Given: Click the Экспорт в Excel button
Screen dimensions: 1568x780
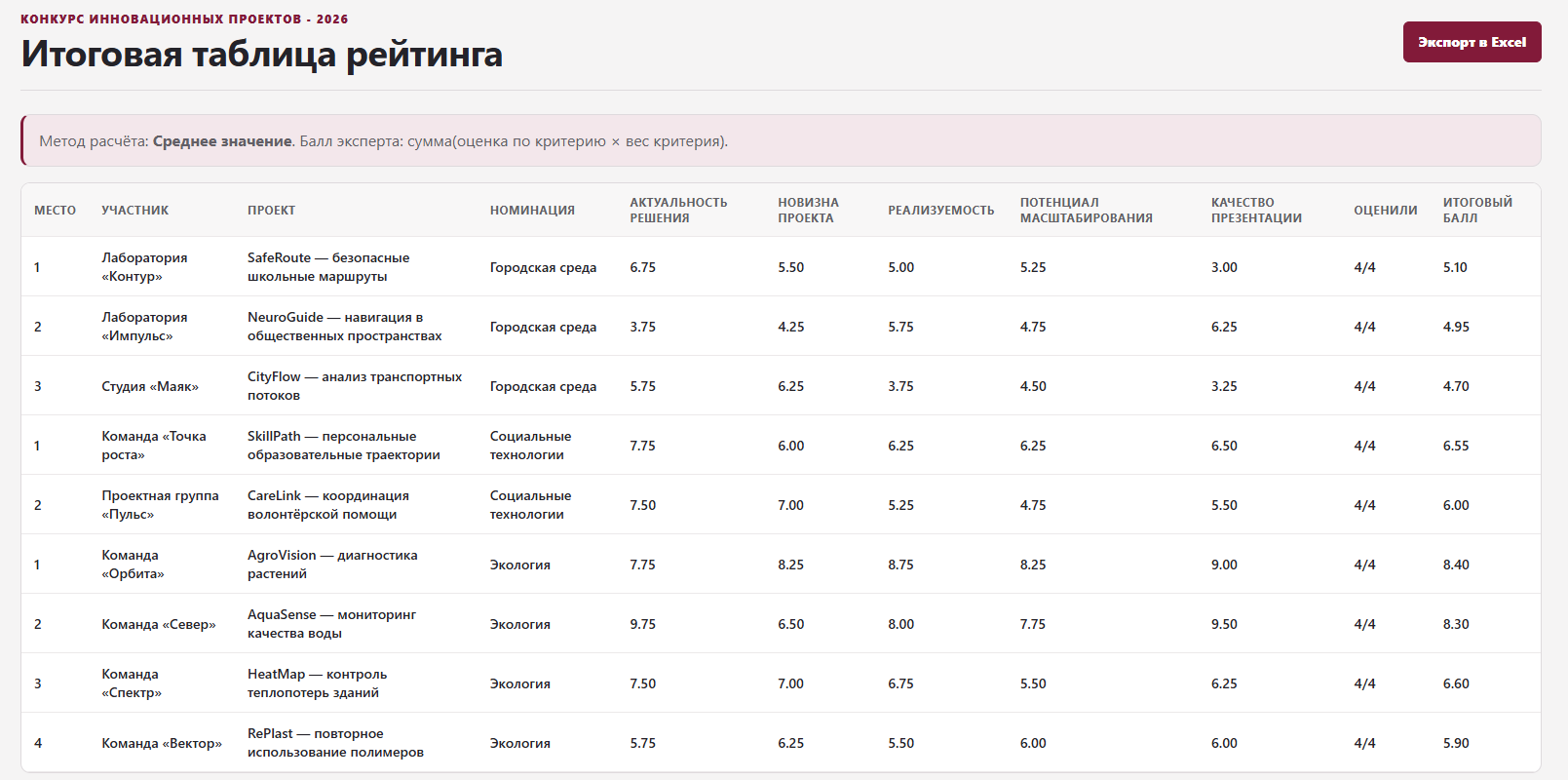Looking at the screenshot, I should pos(1472,42).
